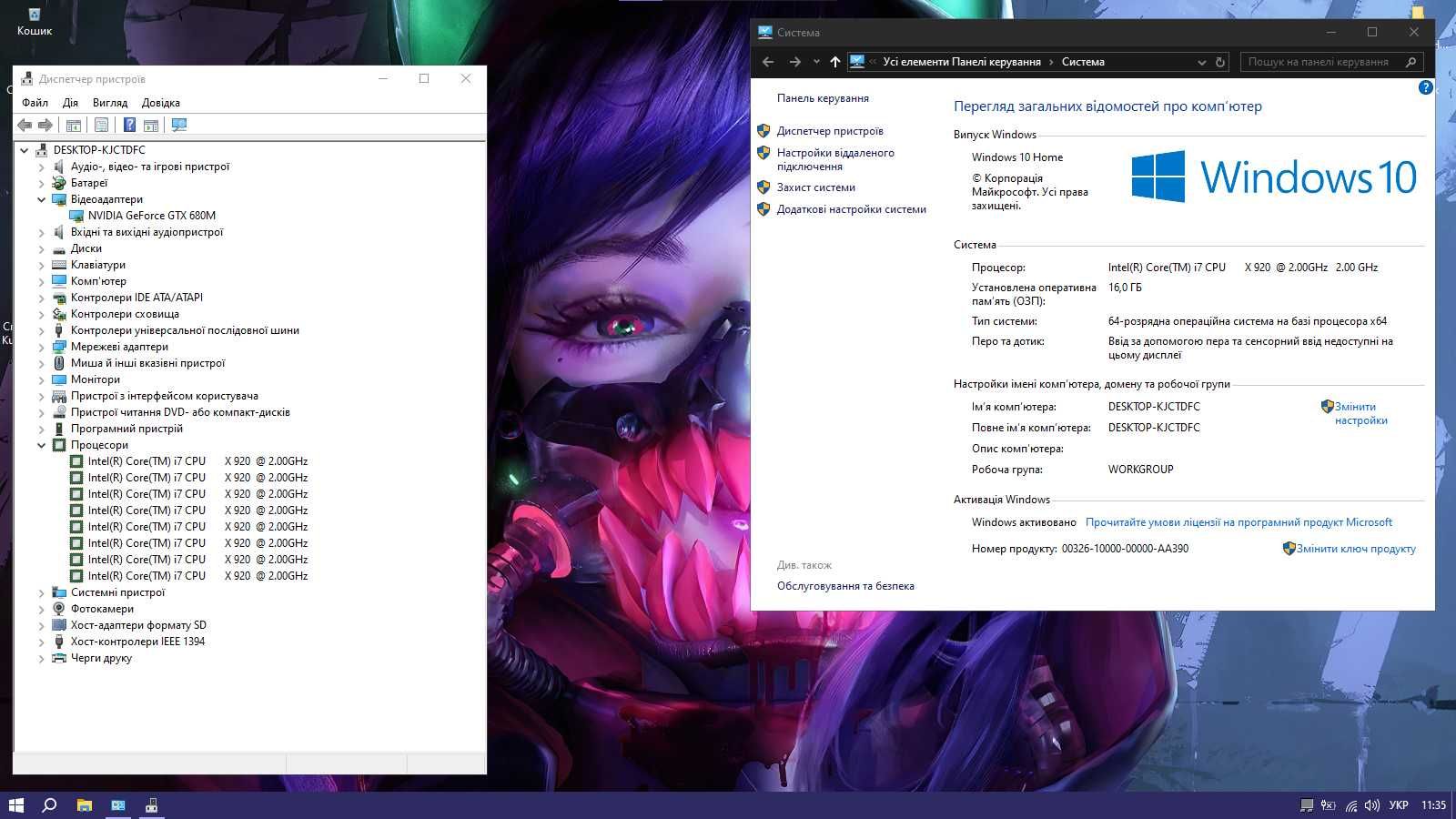Expand the Мережеві адаптери node

pyautogui.click(x=41, y=347)
